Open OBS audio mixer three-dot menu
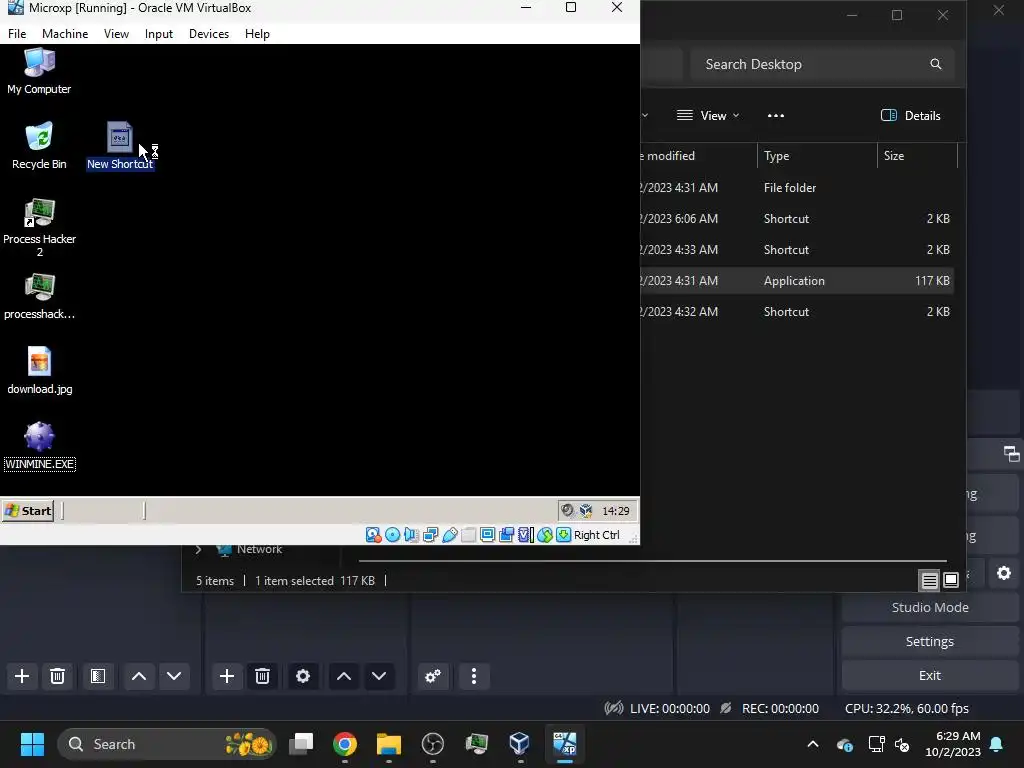Viewport: 1024px width, 768px height. coord(474,676)
